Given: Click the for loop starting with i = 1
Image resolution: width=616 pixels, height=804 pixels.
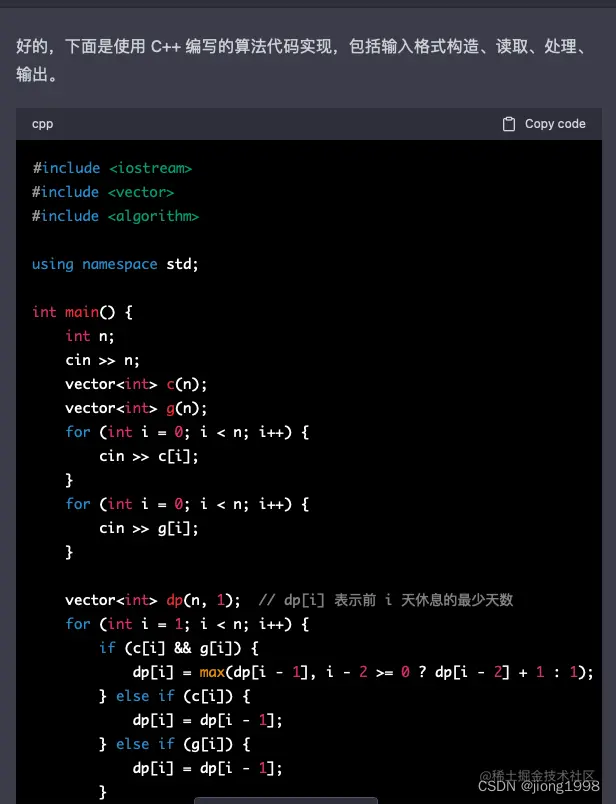Looking at the screenshot, I should [x=187, y=624].
